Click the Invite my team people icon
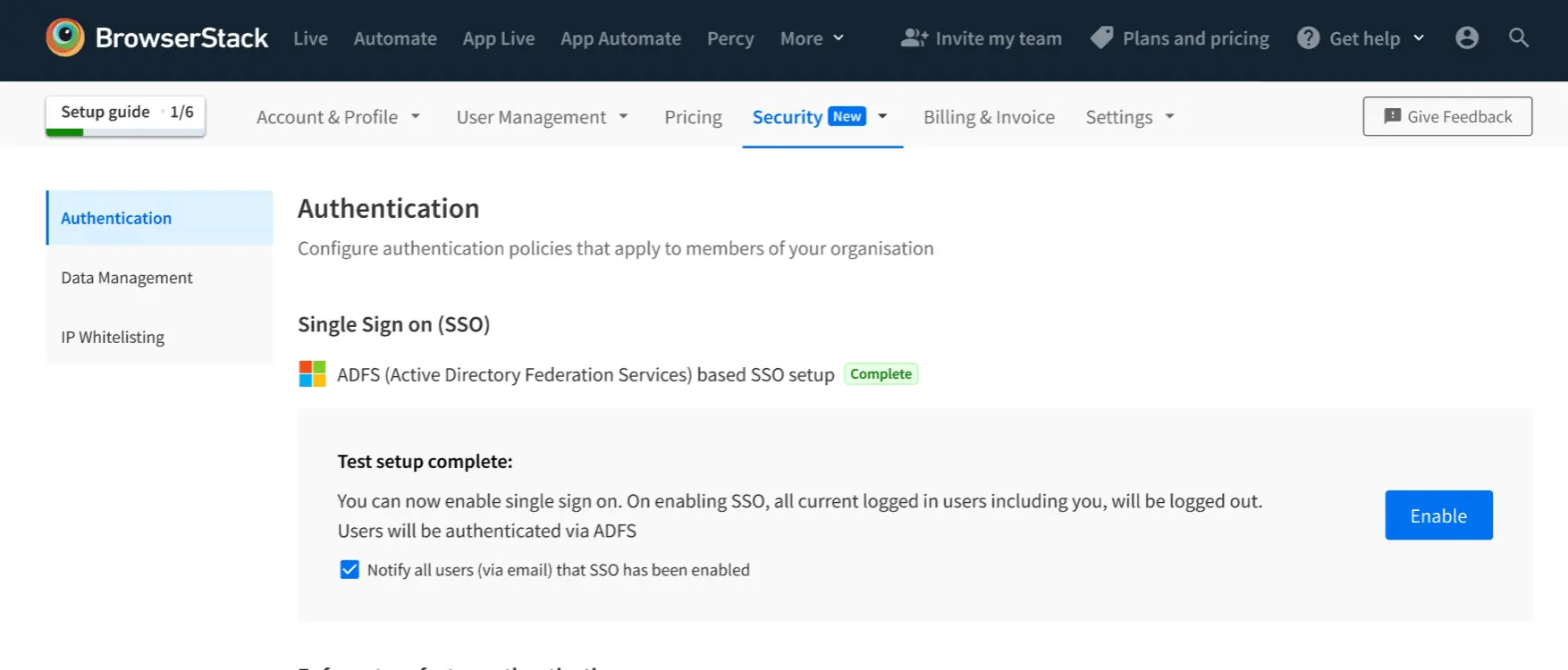The image size is (1568, 670). [914, 38]
